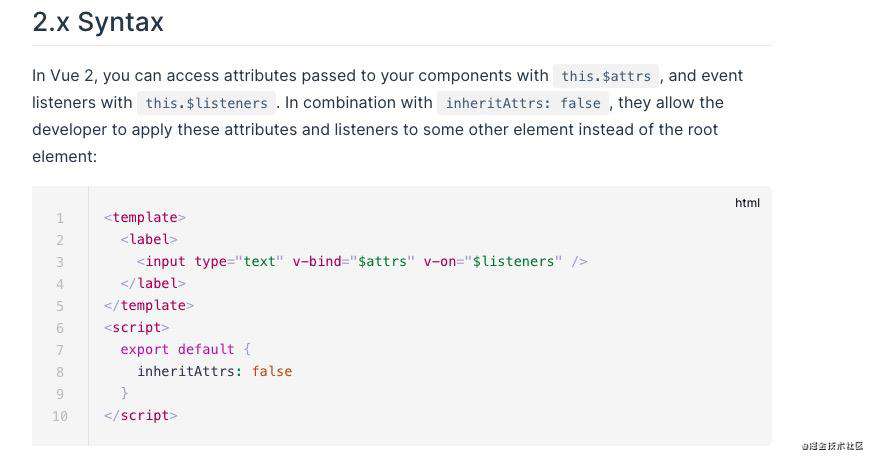Click the "export default" code line
The image size is (873, 459).
pyautogui.click(x=185, y=349)
